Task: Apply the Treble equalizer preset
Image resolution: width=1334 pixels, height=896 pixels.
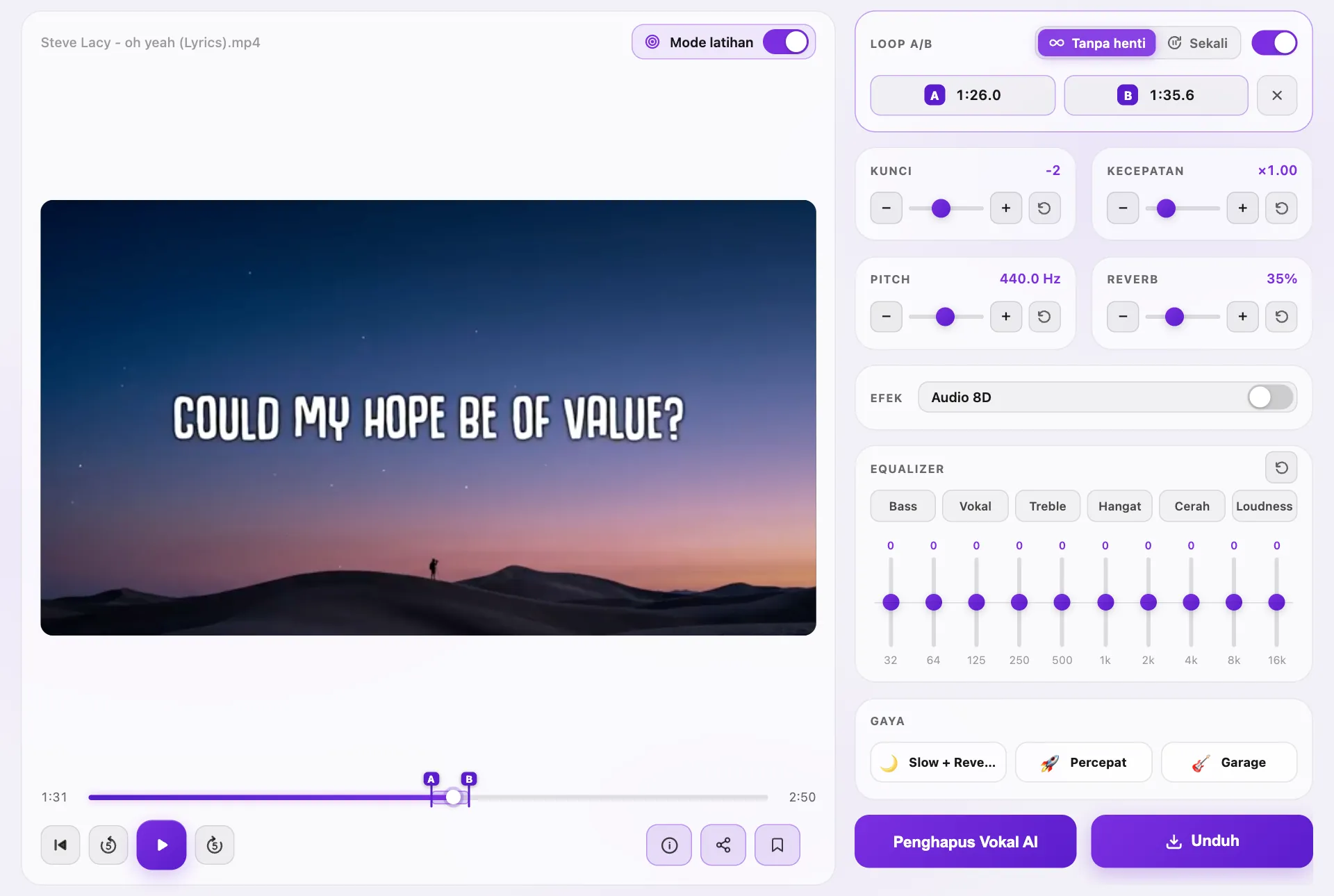Action: (1048, 506)
